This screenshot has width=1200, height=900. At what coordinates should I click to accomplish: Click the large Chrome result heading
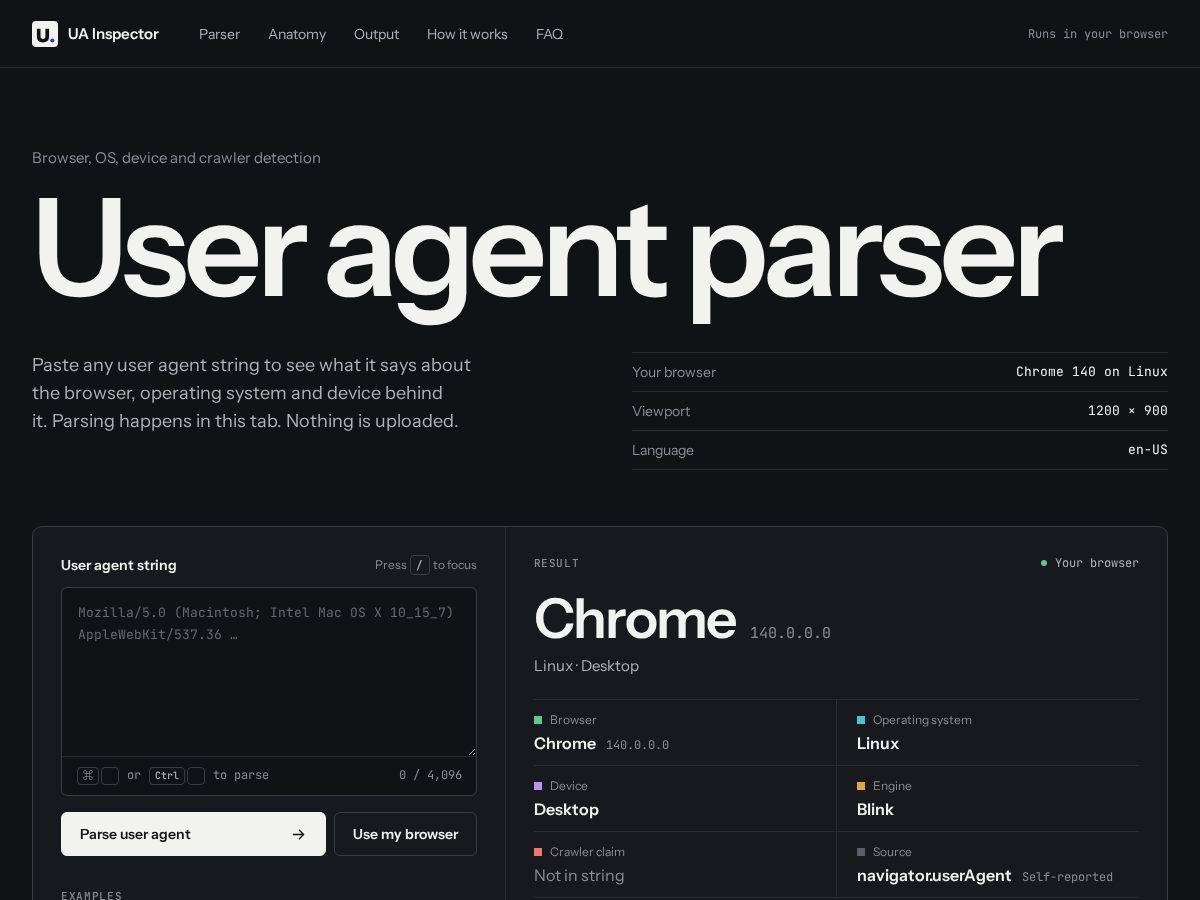635,619
